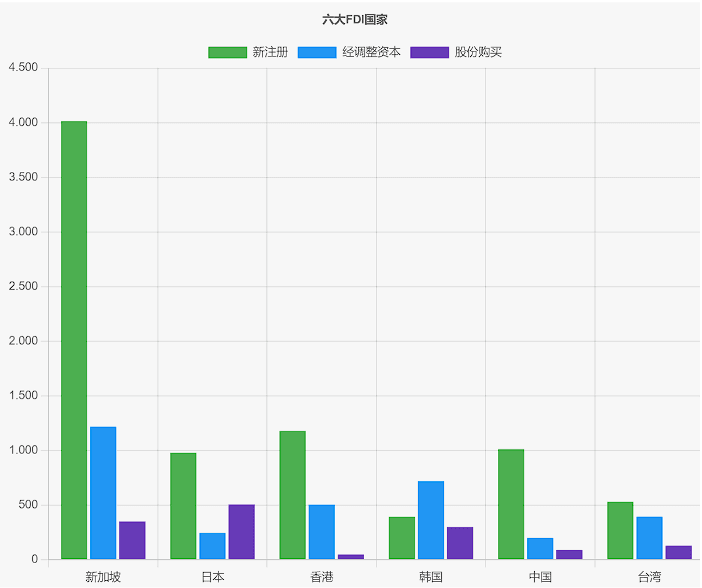The width and height of the screenshot is (702, 588).
Task: Select the purple 中国 bar
Action: pos(569,554)
